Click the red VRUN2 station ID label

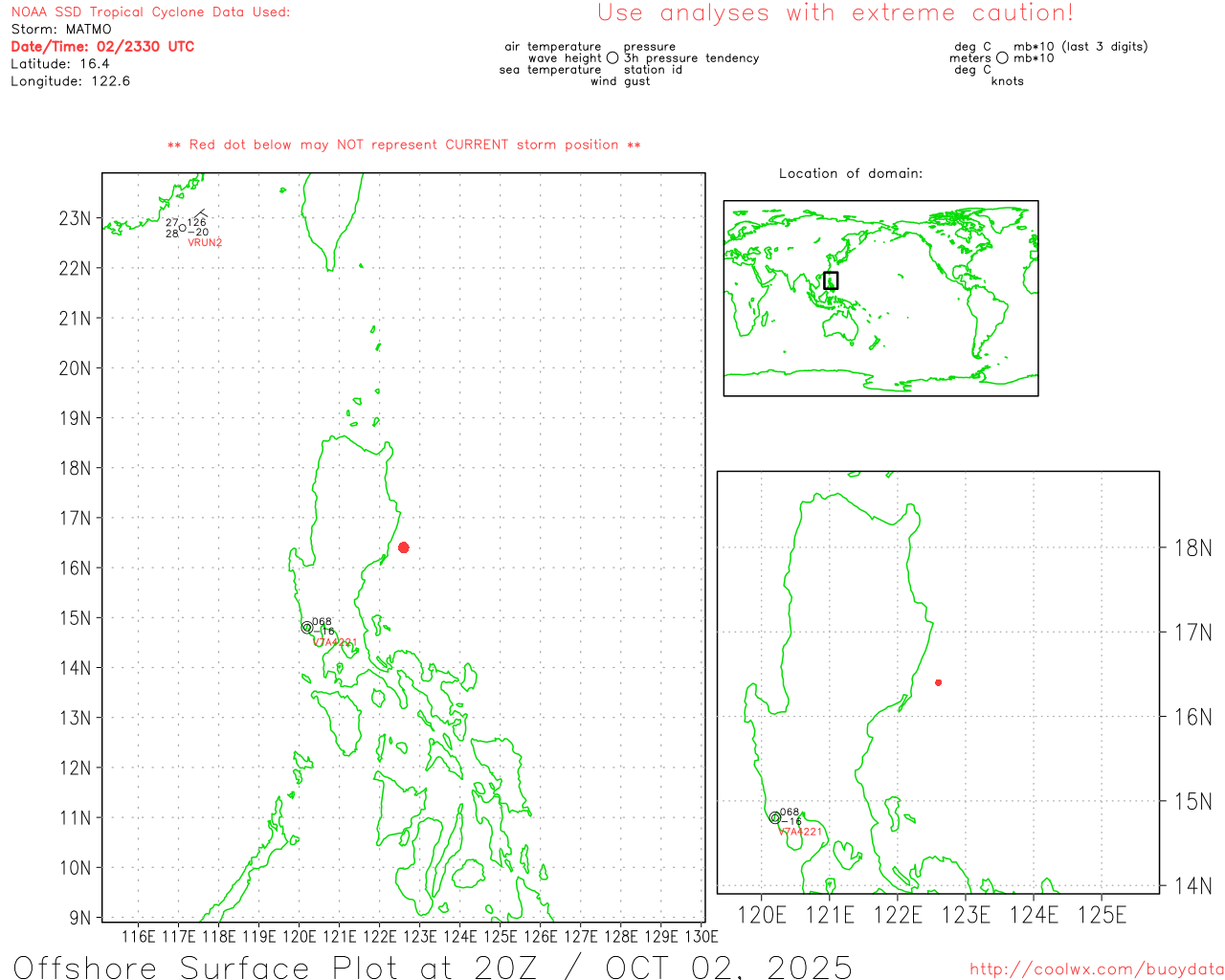tap(205, 243)
